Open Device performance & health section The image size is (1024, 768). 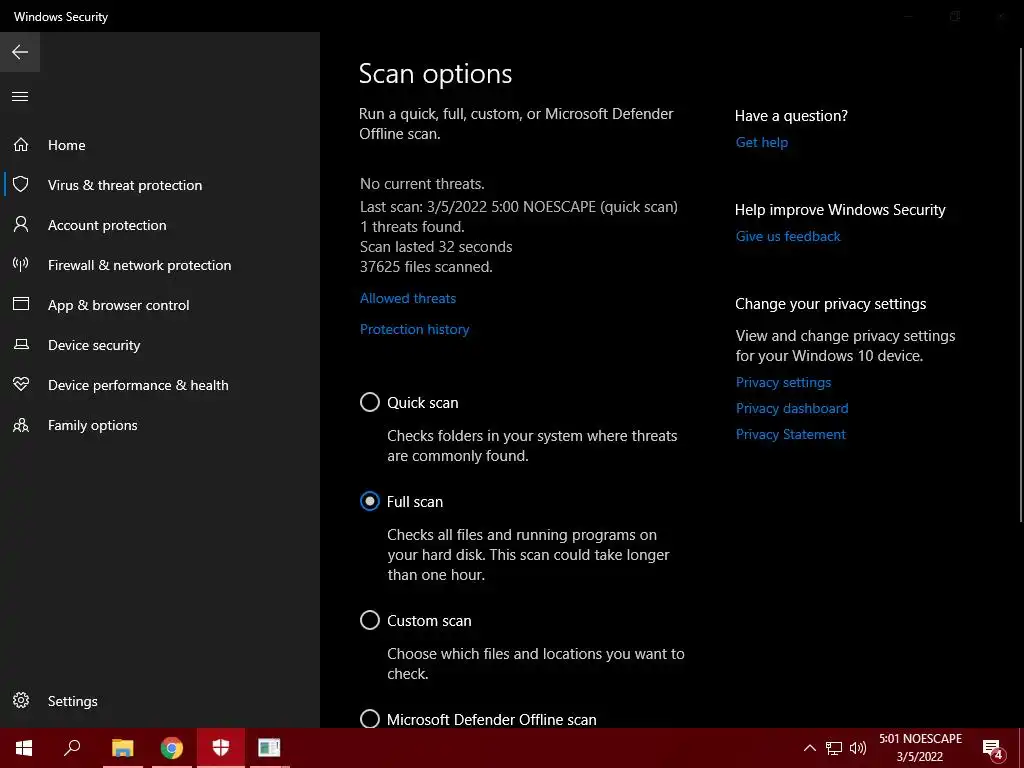pyautogui.click(x=138, y=385)
